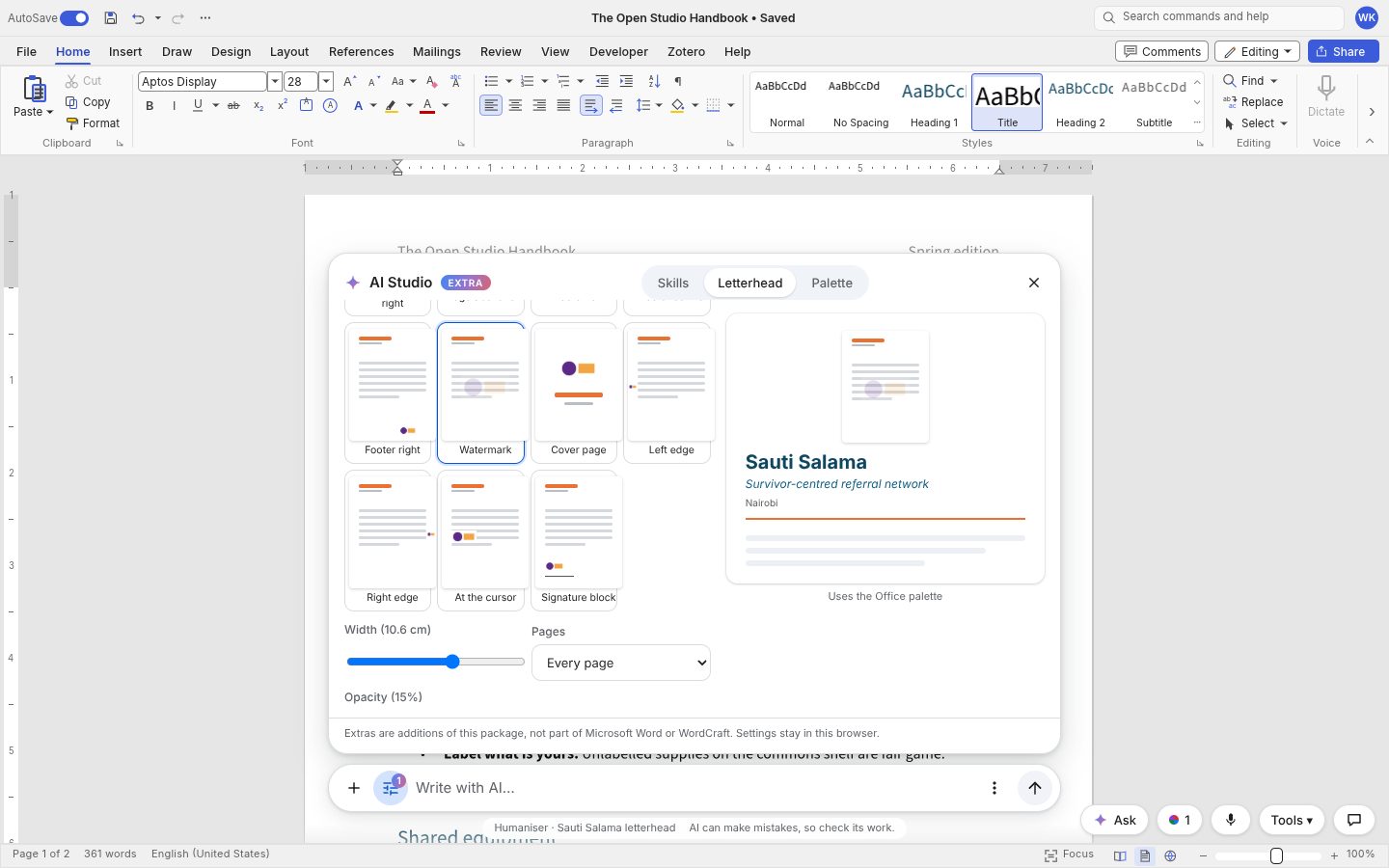Click the Dictate microphone icon

tap(1326, 88)
